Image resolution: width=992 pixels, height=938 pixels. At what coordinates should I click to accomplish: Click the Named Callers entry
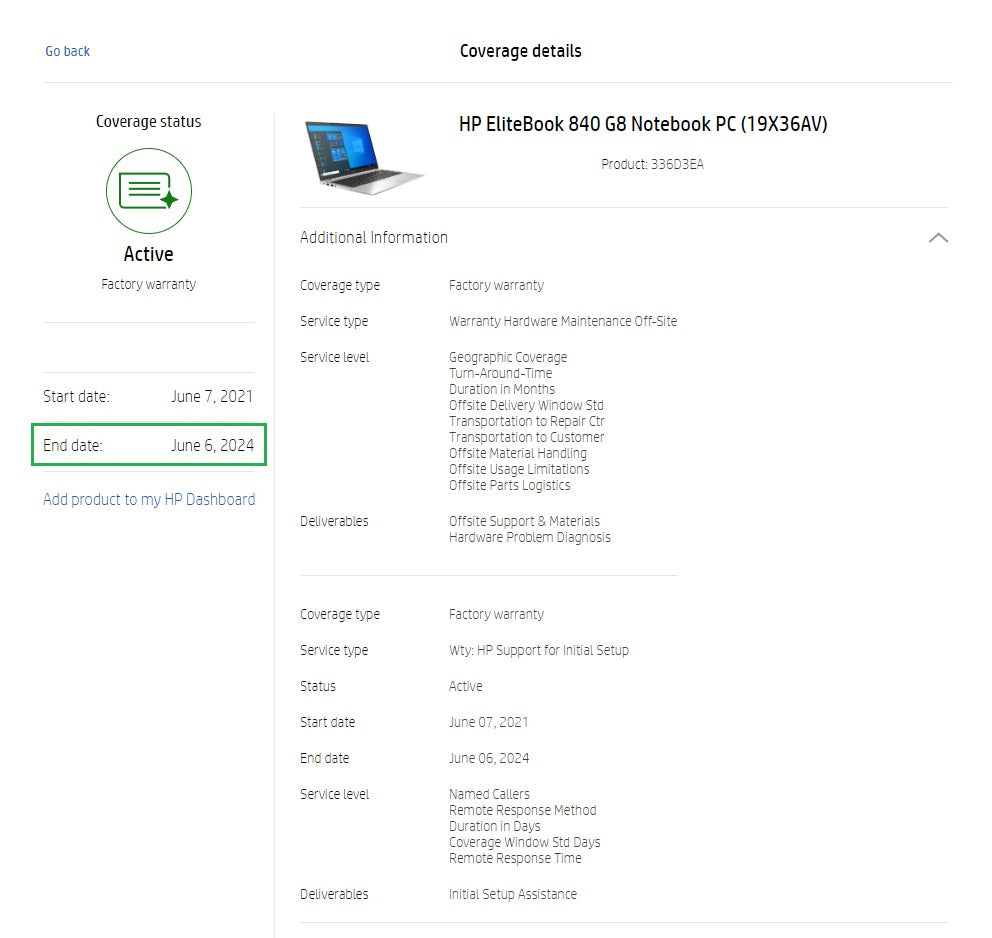490,794
